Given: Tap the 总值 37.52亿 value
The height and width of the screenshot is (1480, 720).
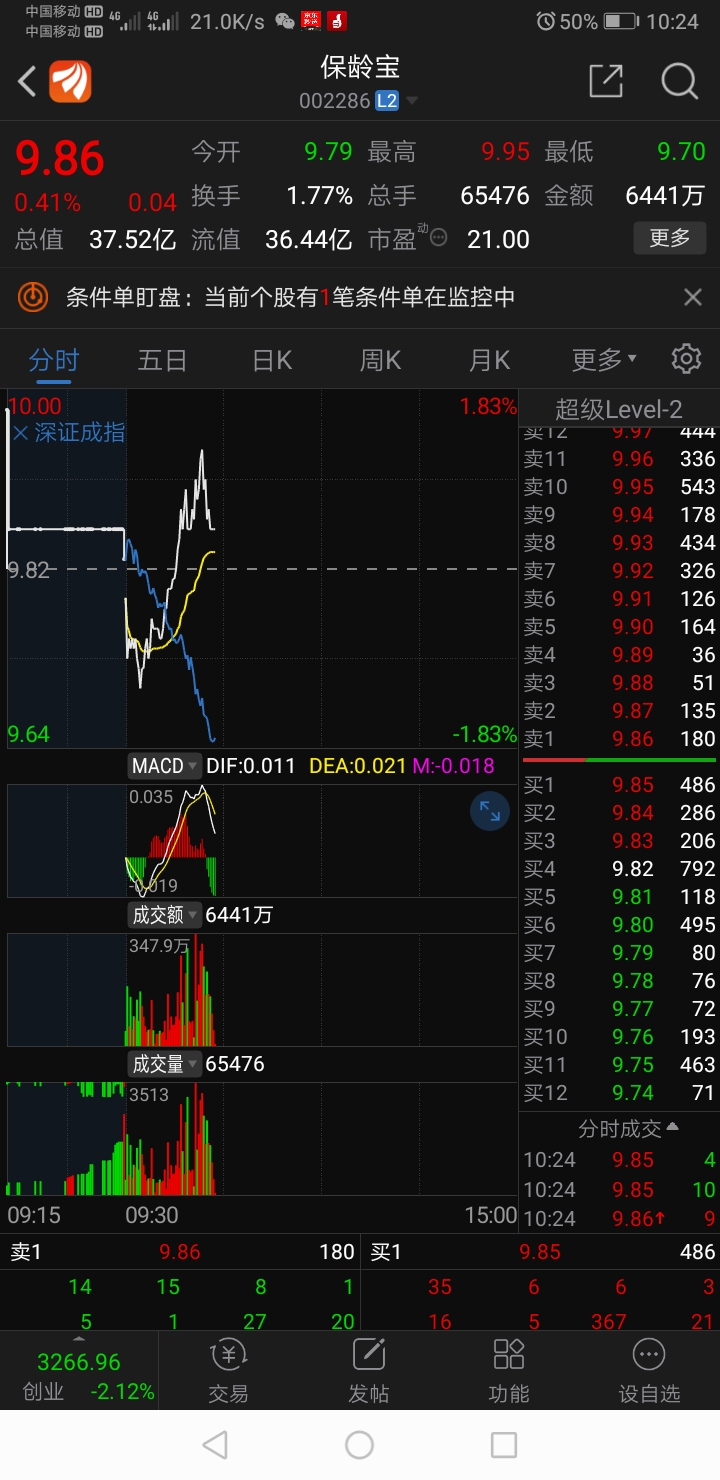Looking at the screenshot, I should [x=132, y=239].
